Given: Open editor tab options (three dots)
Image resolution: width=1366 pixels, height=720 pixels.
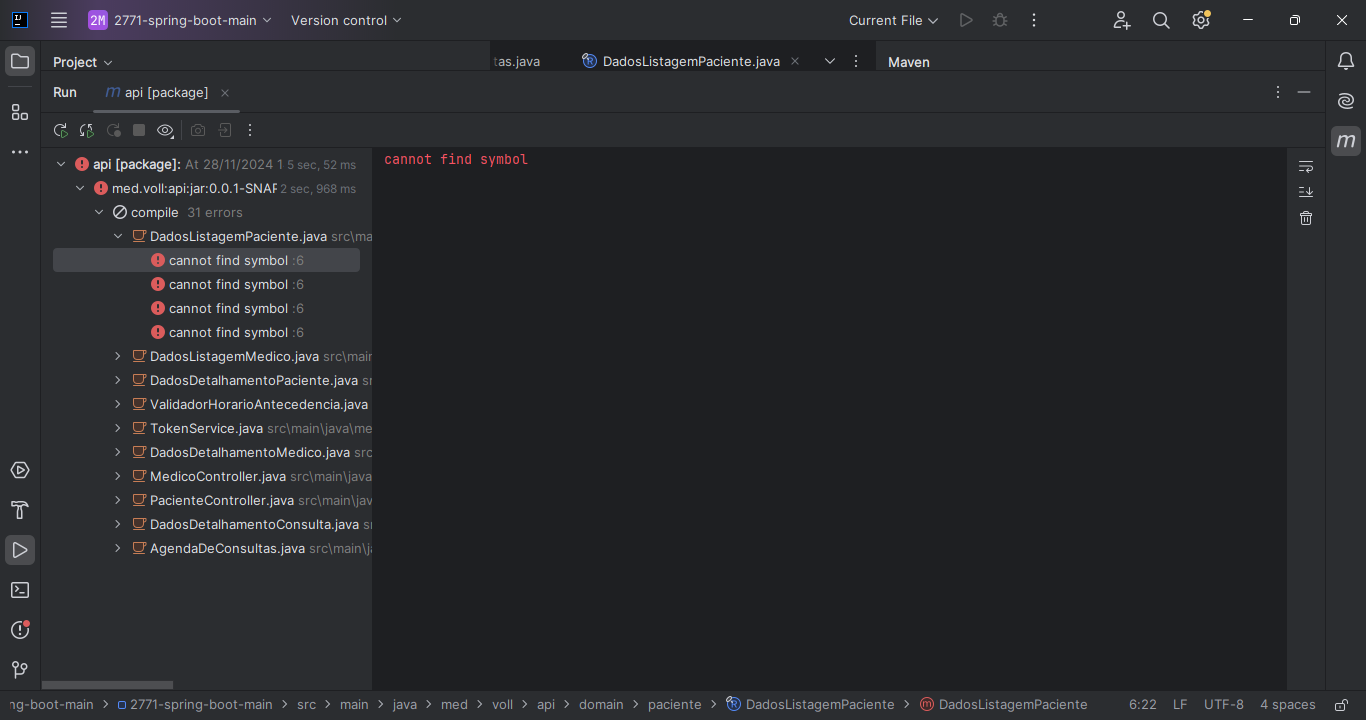Looking at the screenshot, I should [855, 61].
